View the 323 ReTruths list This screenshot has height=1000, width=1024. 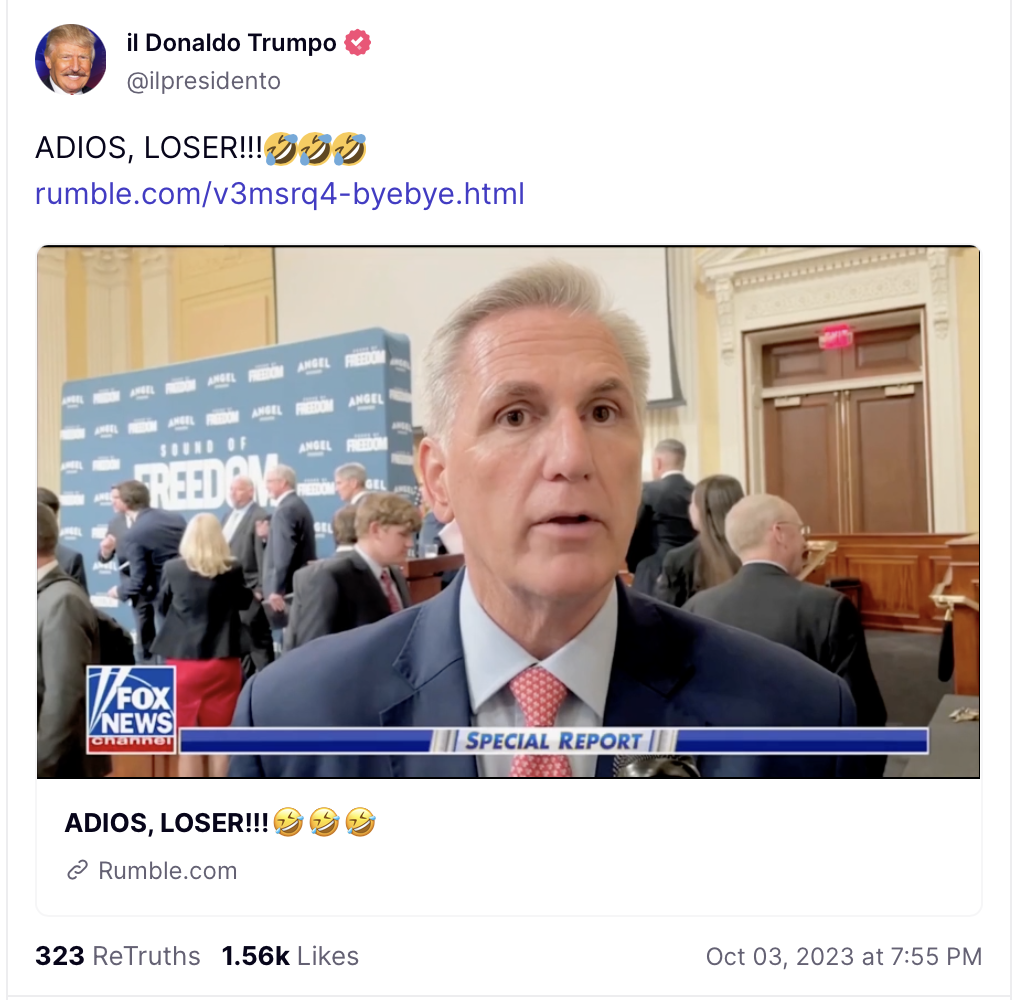118,956
